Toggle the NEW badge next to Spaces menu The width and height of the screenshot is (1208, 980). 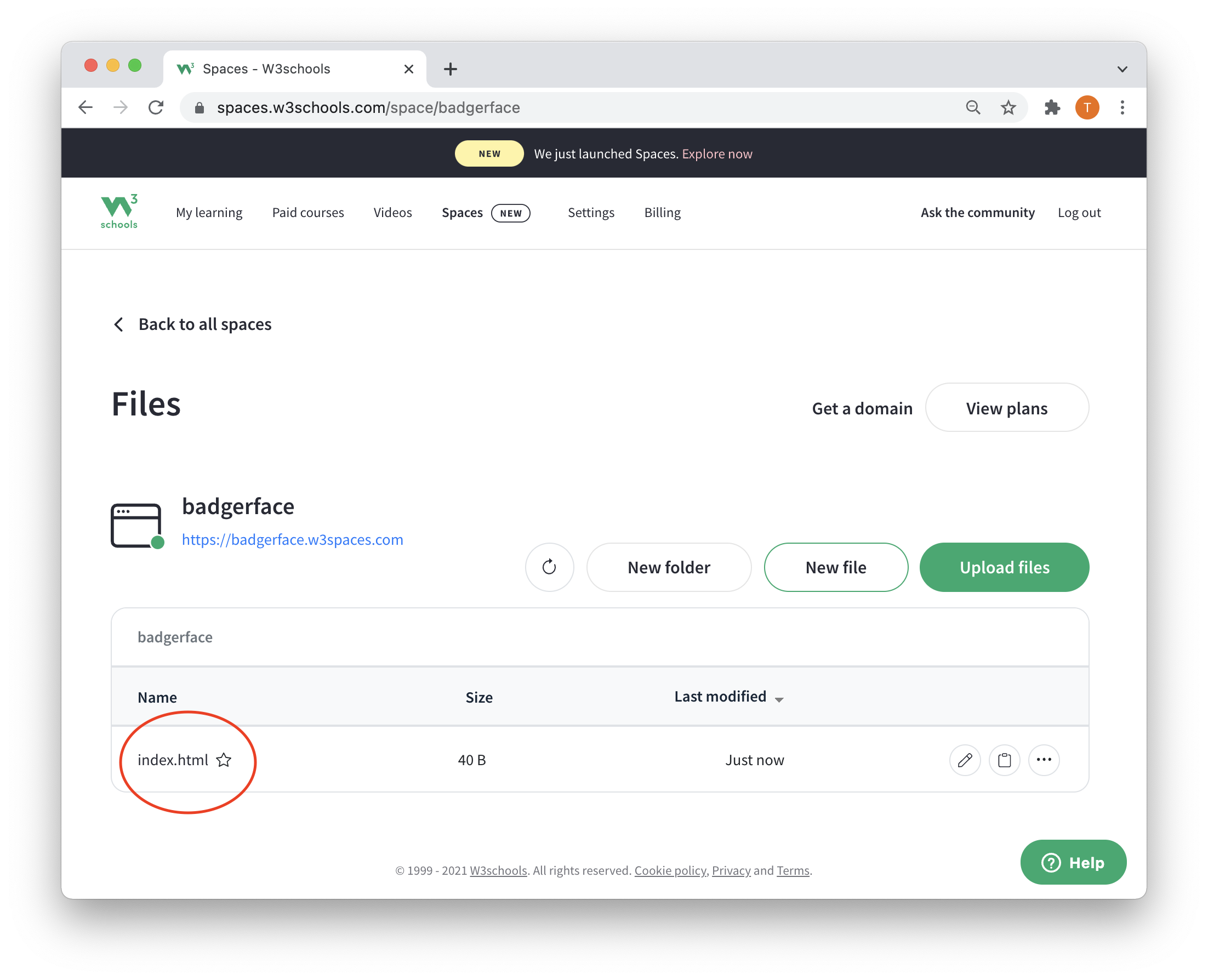click(511, 212)
